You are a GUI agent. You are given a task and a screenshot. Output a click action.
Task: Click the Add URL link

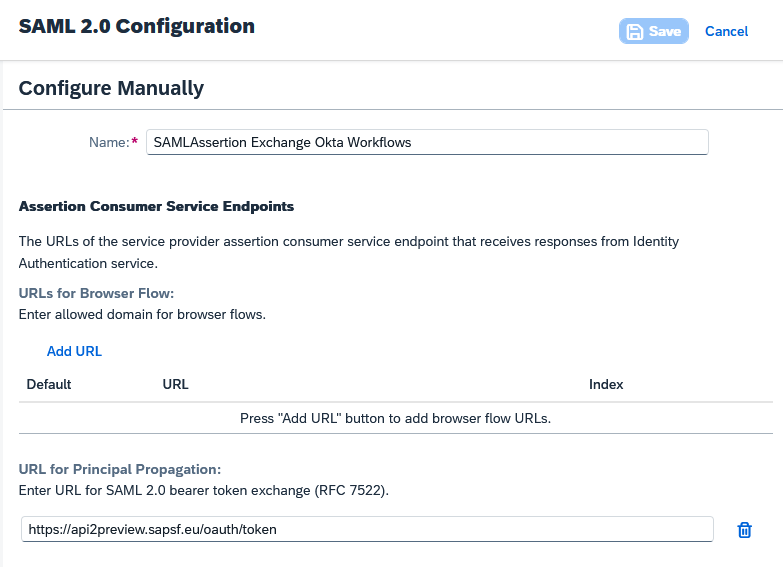74,351
